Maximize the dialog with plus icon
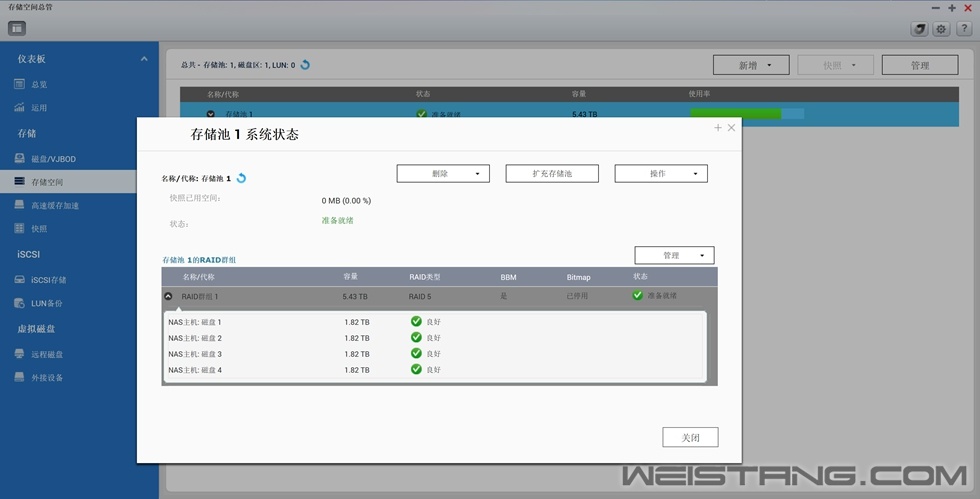Viewport: 980px width, 499px height. (718, 128)
